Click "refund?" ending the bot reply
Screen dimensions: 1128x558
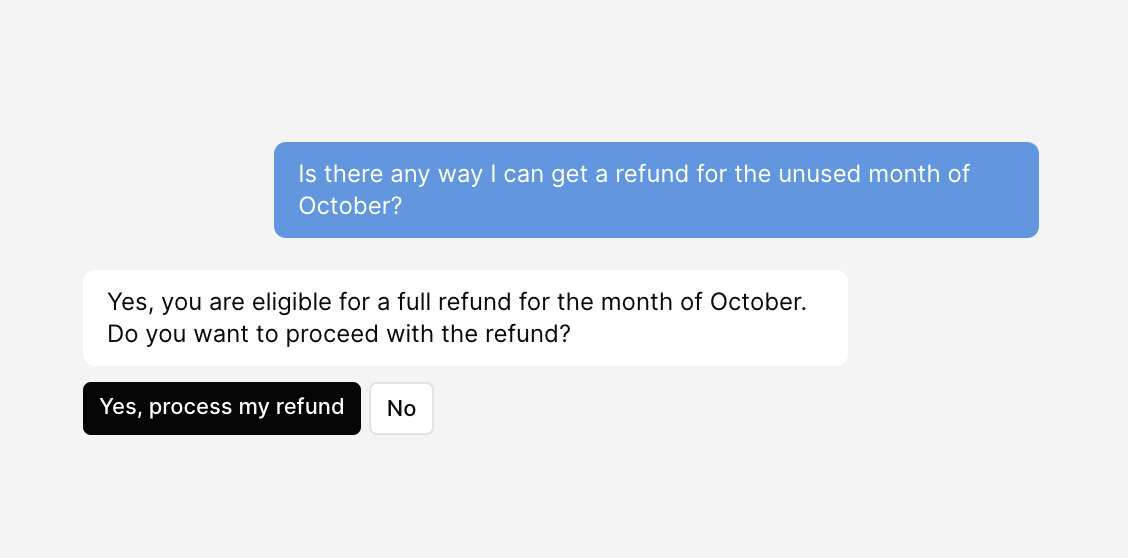[x=529, y=334]
